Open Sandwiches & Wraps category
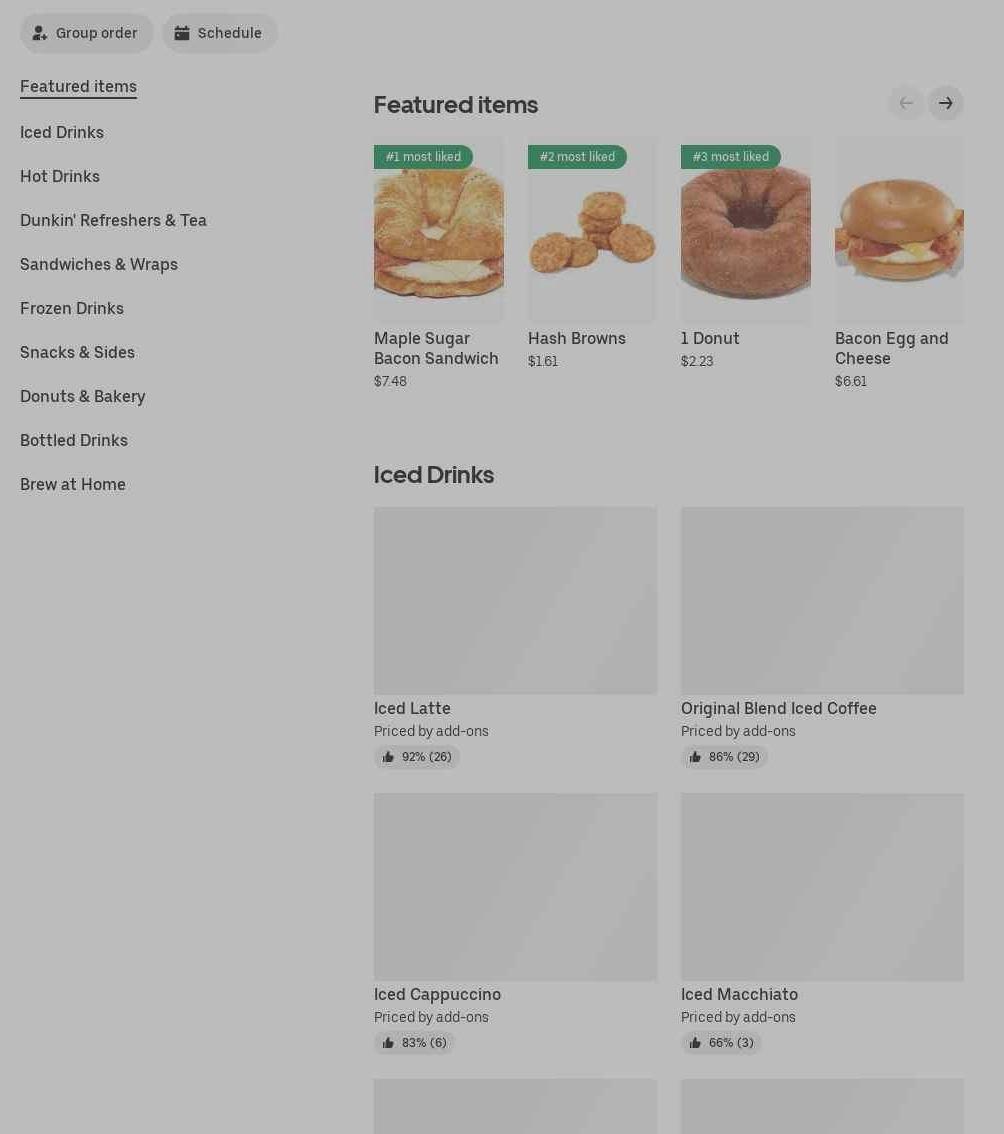 tap(99, 265)
